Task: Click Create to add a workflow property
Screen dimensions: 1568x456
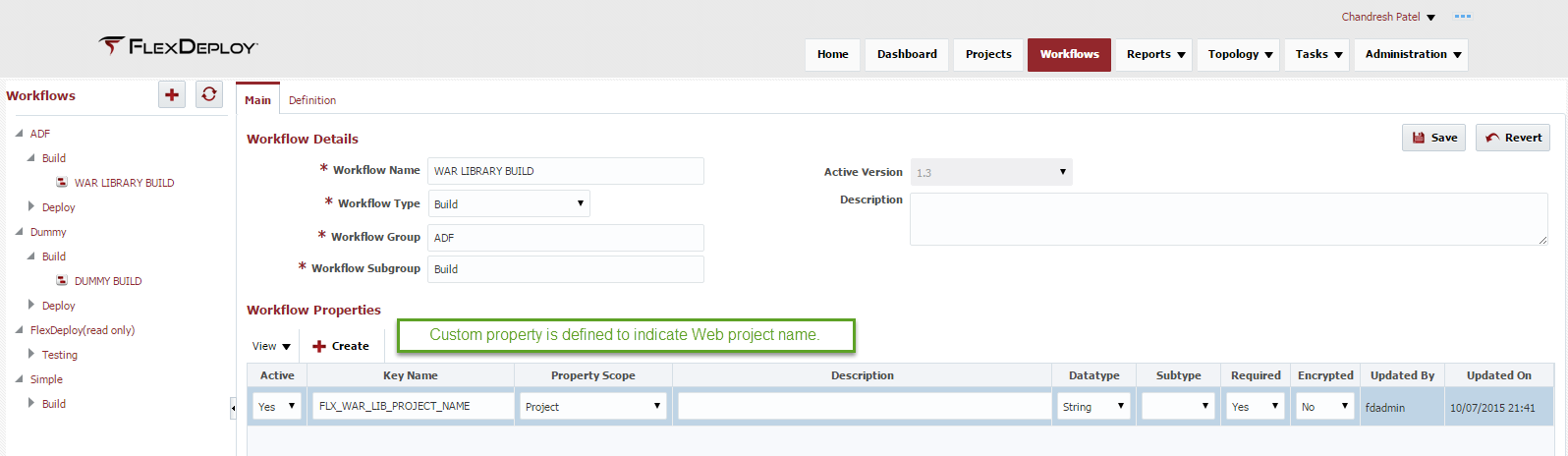Action: (341, 346)
